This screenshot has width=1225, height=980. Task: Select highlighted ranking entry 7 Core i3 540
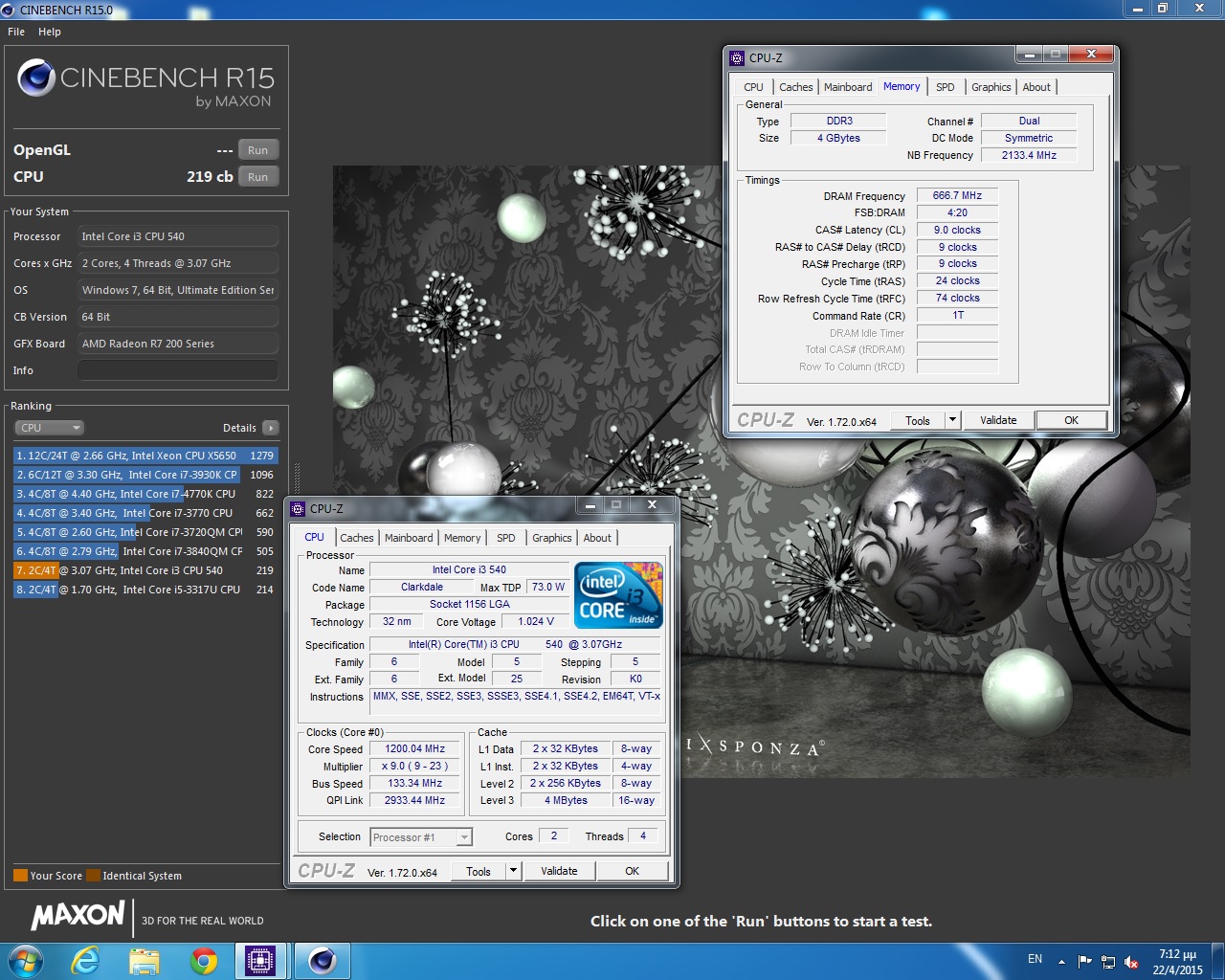(145, 570)
